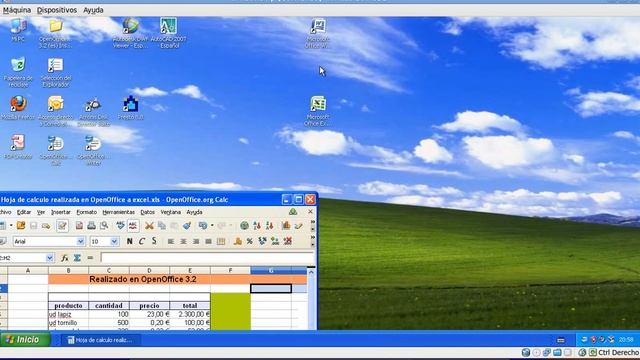Apply currency number format icon

(238, 242)
